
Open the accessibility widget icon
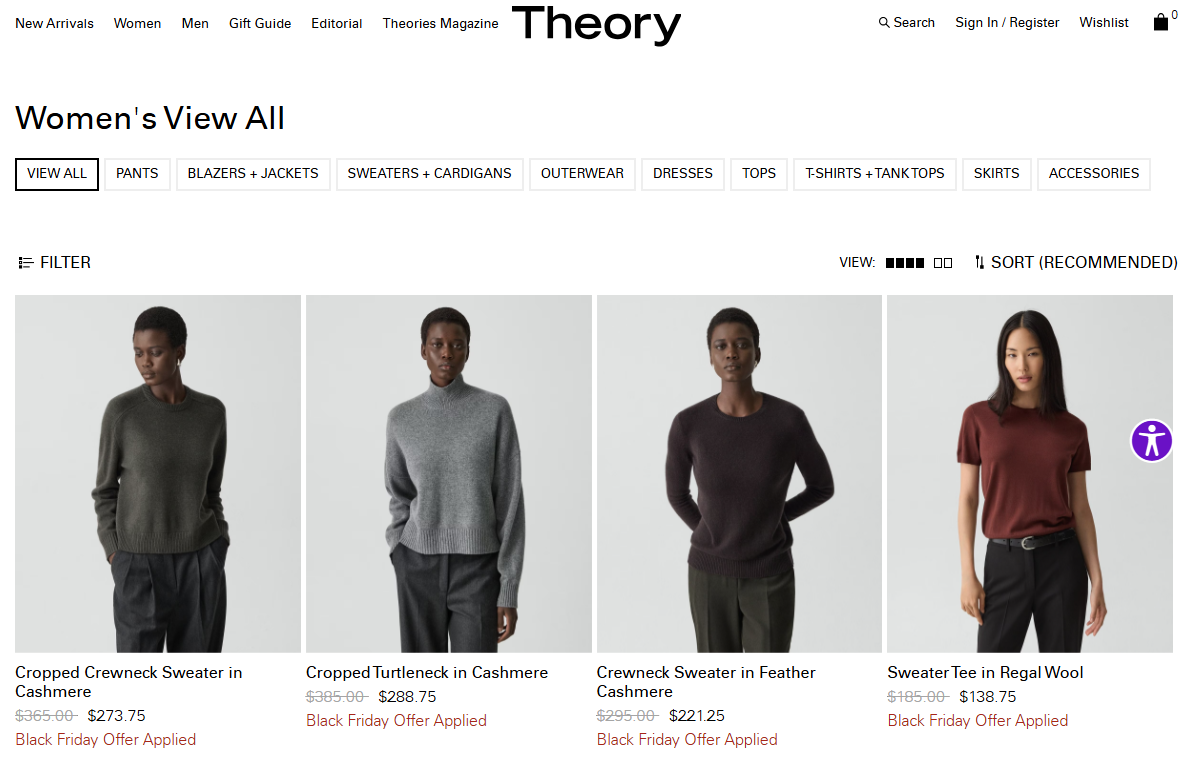point(1151,440)
